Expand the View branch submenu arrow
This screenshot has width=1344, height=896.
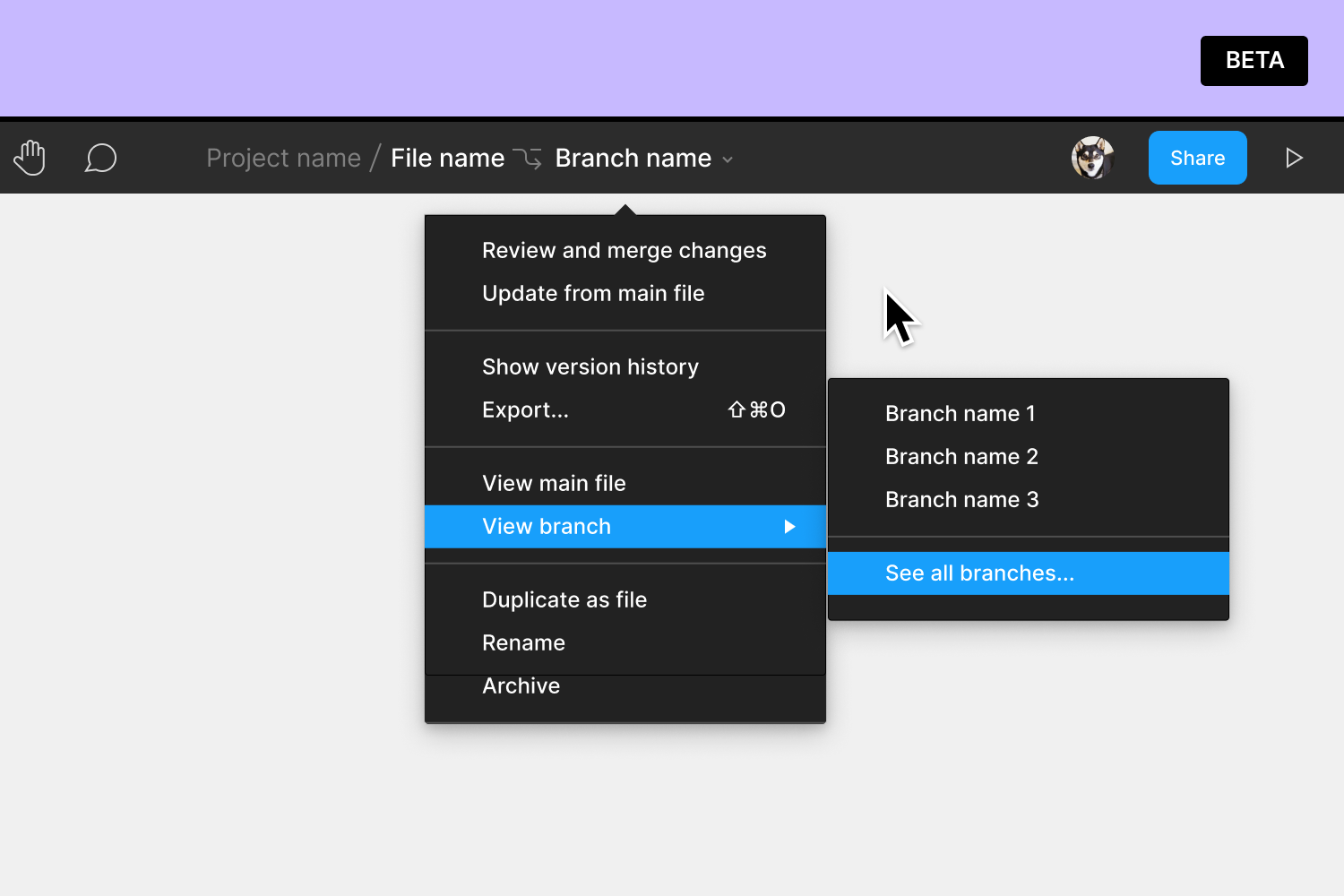tap(789, 527)
